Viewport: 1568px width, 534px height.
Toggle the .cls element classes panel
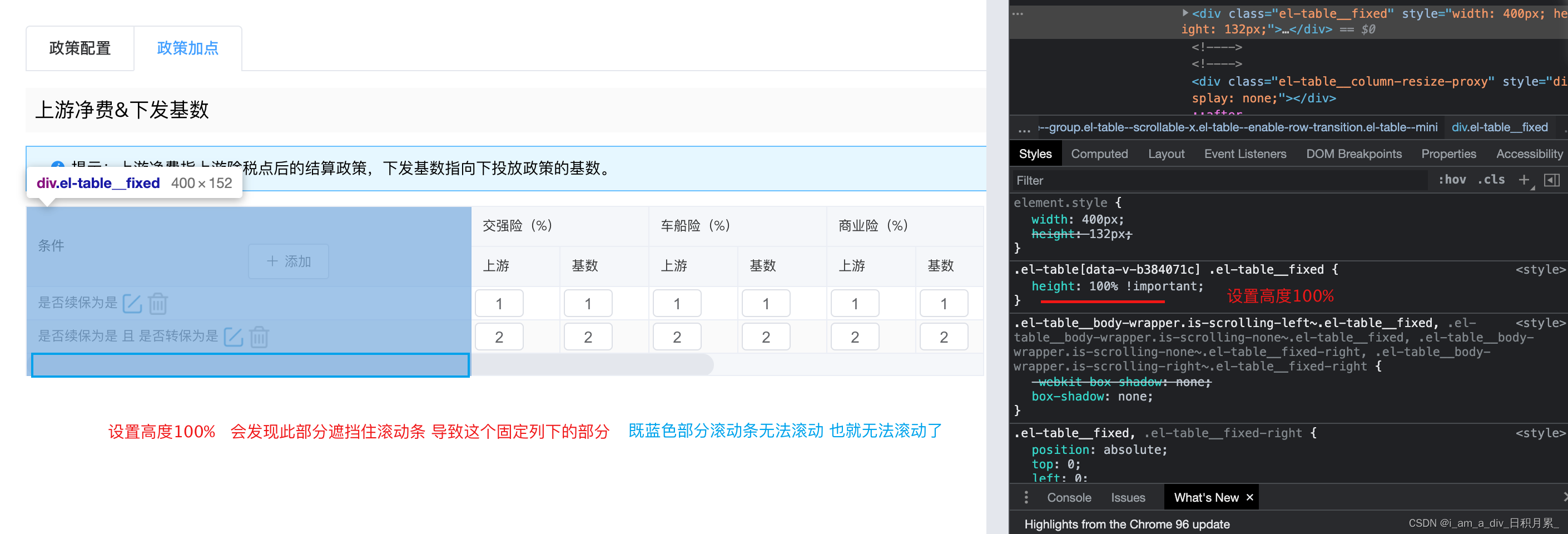click(1491, 180)
